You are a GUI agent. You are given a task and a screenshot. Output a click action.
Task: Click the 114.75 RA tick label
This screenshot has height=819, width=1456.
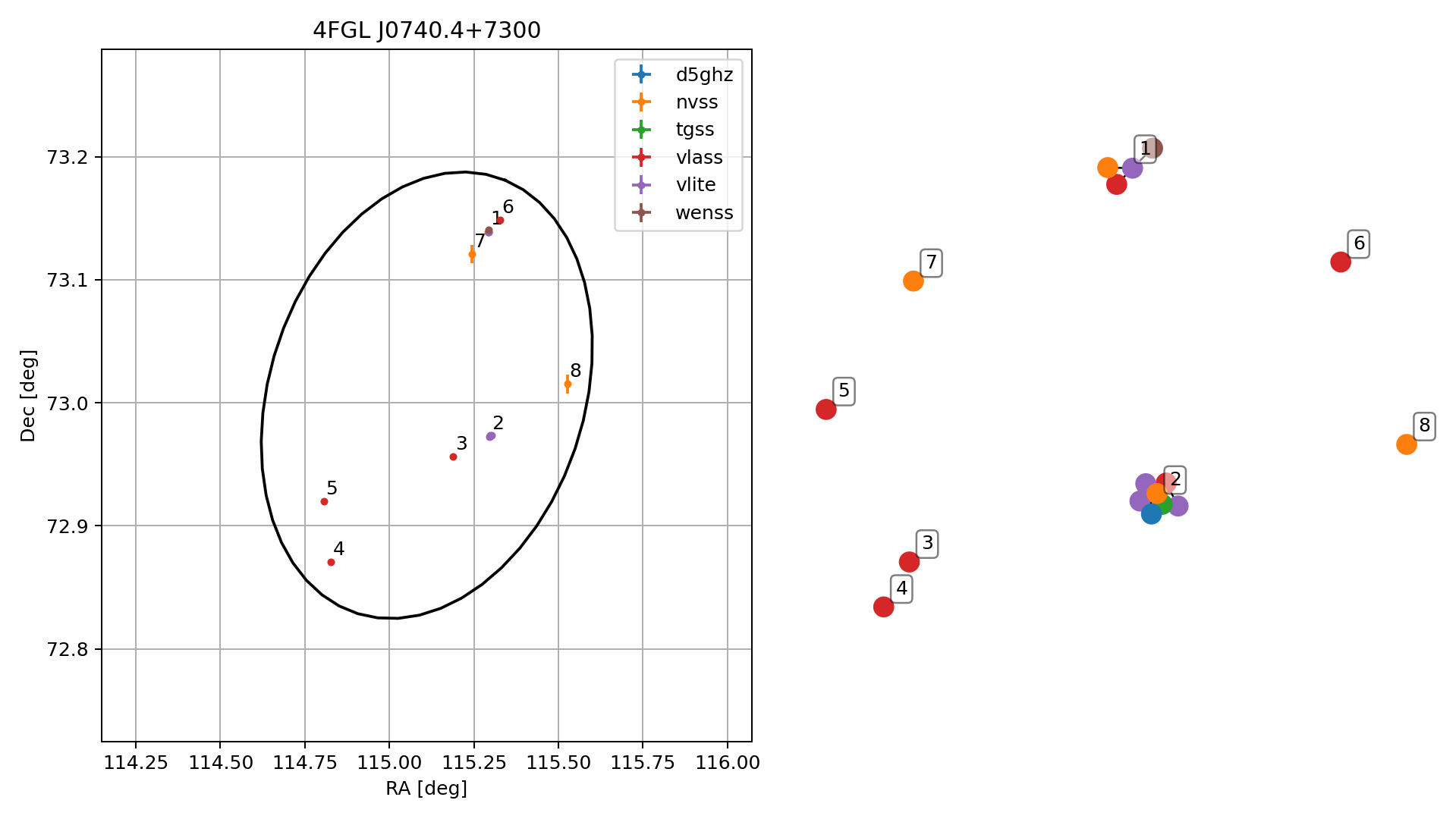point(305,763)
